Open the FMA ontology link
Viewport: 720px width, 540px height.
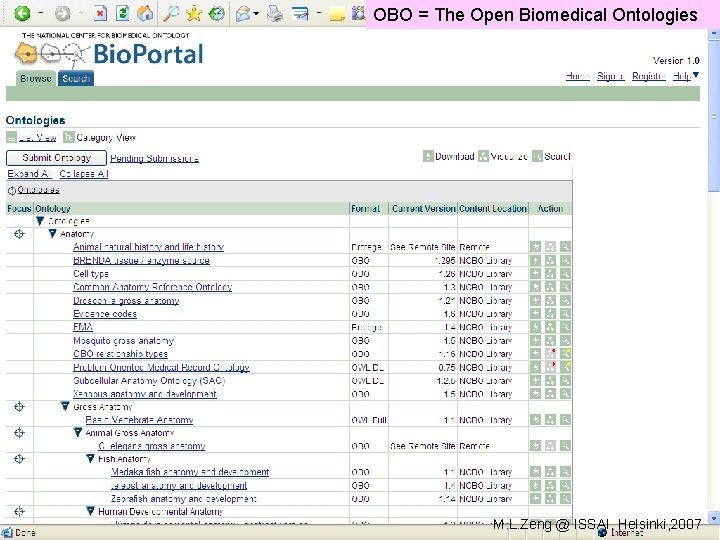click(x=83, y=327)
